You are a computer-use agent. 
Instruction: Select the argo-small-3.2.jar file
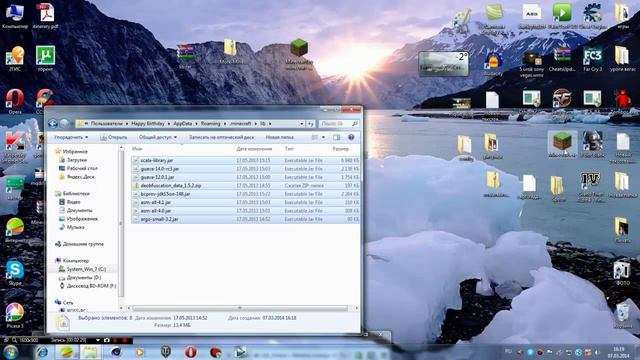click(x=245, y=219)
